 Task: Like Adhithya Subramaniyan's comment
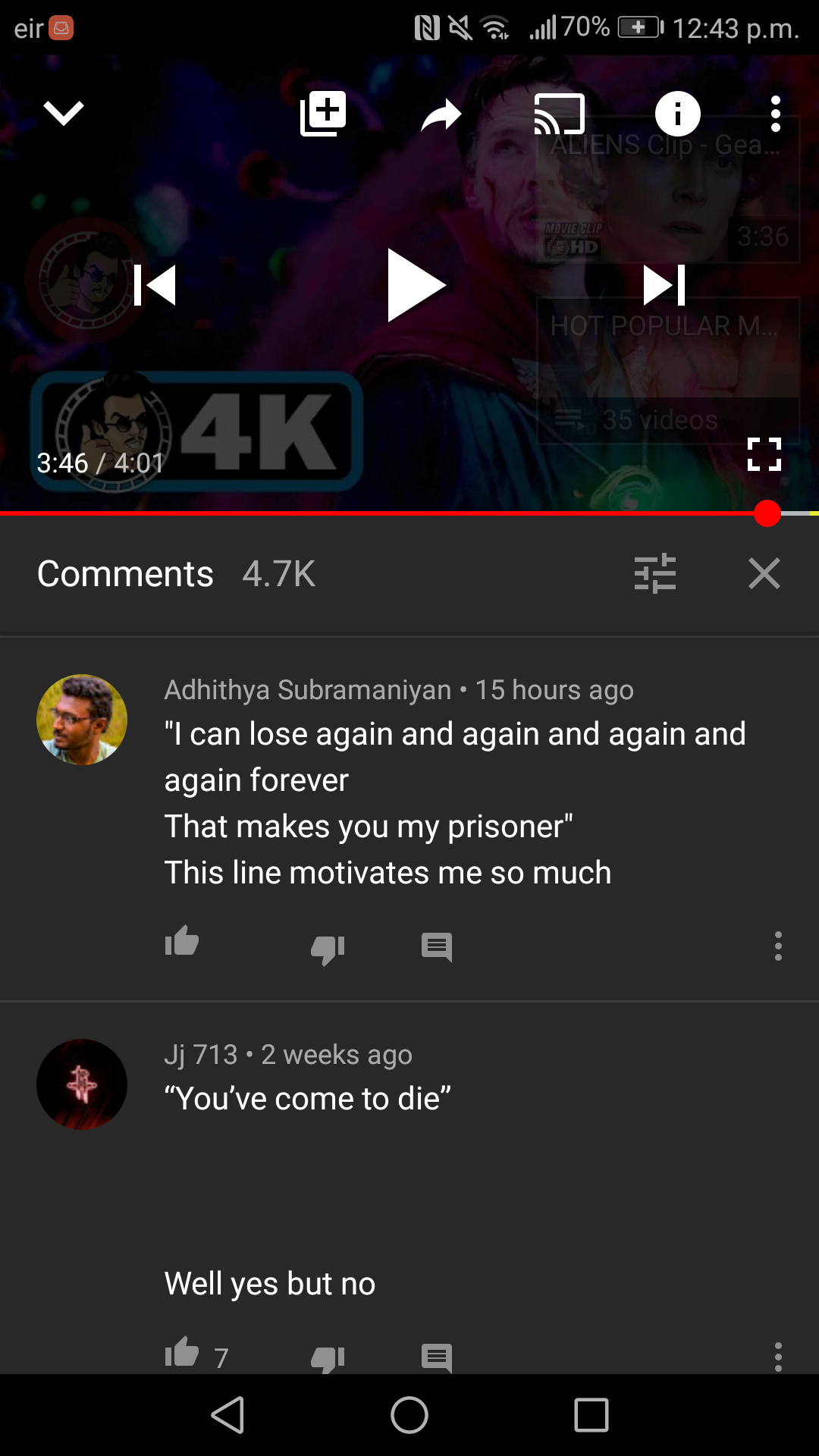click(182, 942)
